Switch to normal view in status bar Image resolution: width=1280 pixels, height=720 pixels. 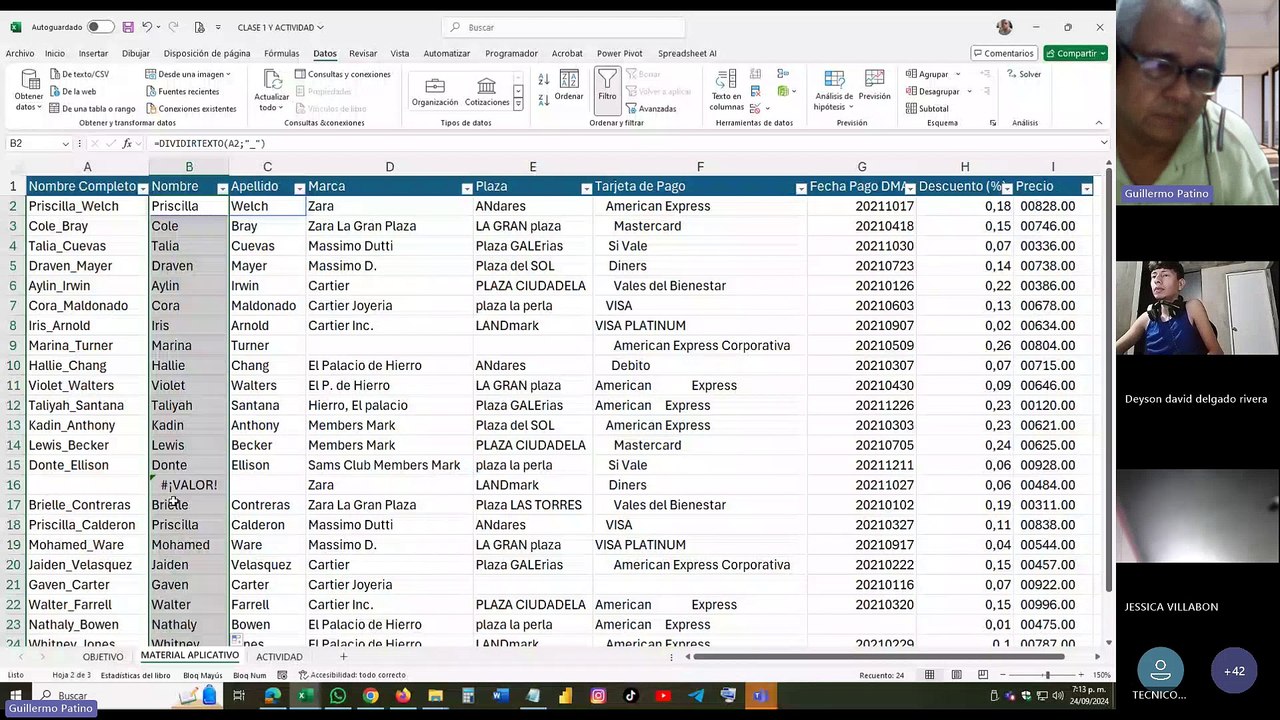[x=929, y=675]
